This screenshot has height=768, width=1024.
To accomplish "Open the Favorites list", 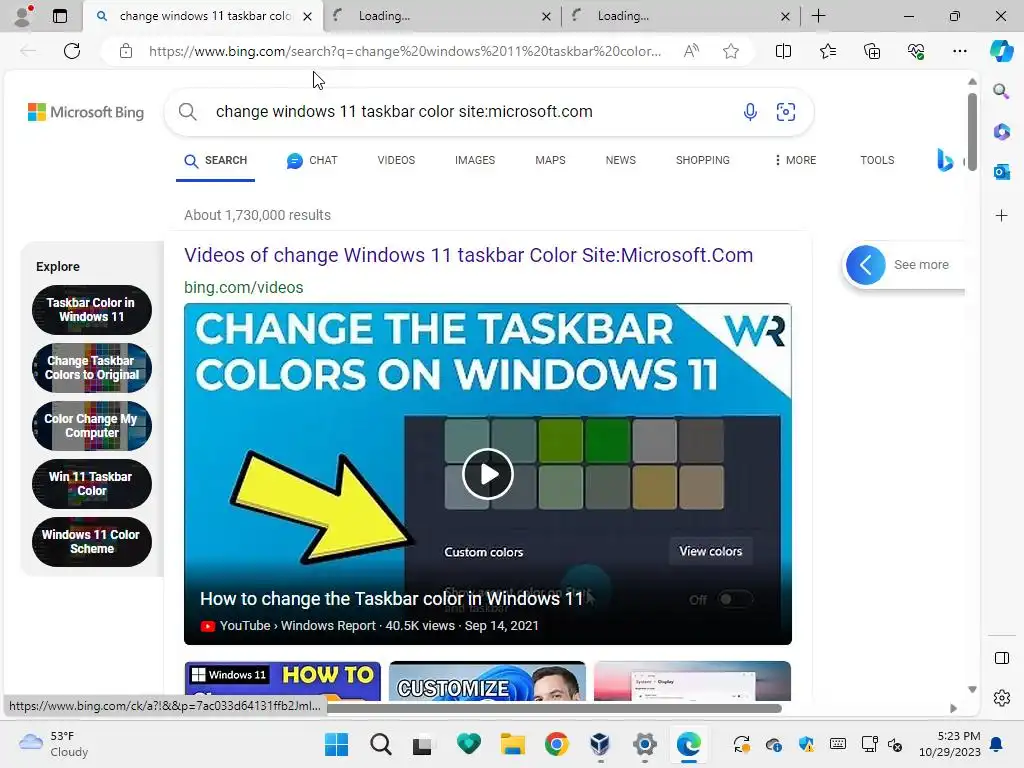I will tap(827, 51).
